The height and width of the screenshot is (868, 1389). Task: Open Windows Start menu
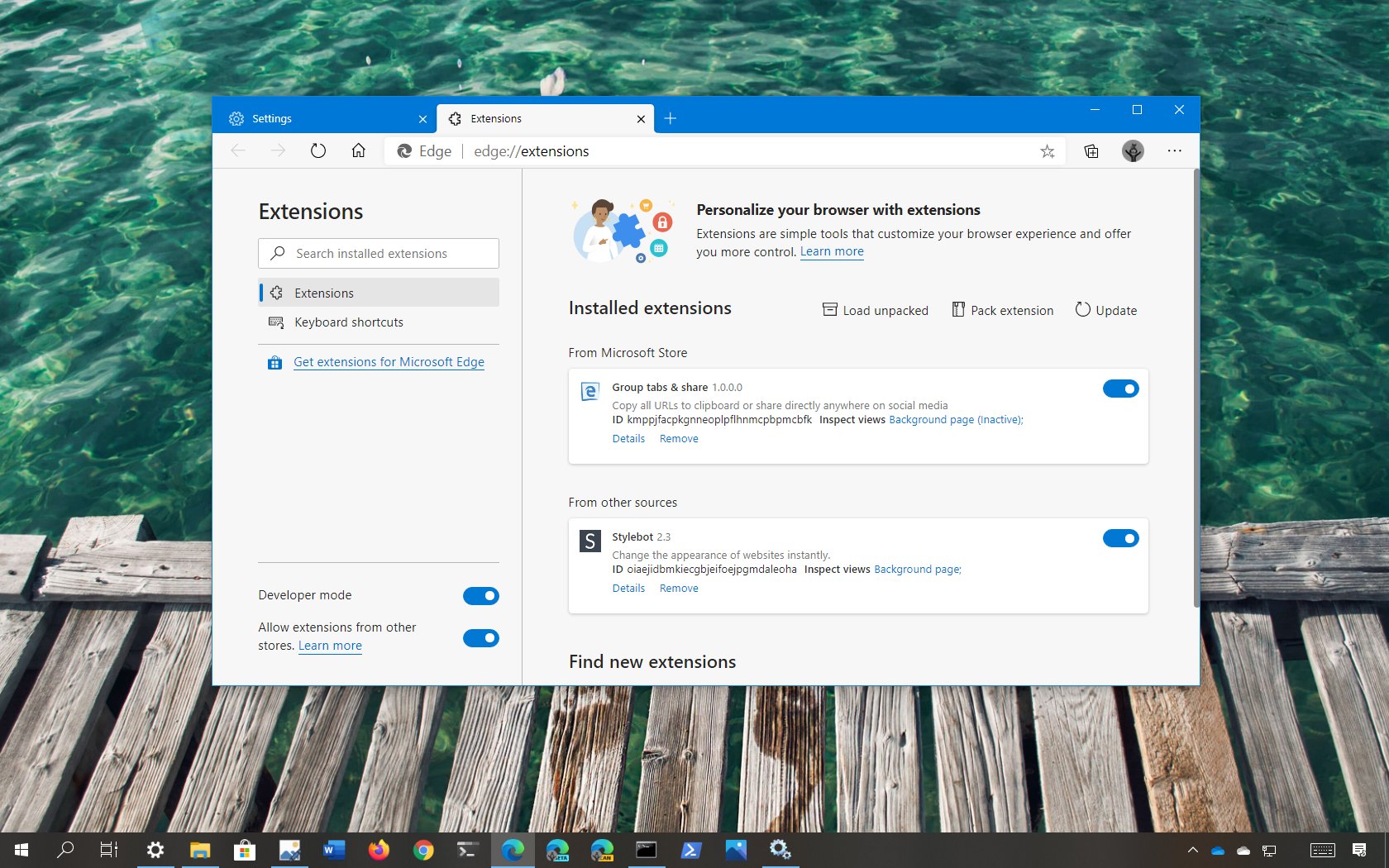(x=21, y=850)
